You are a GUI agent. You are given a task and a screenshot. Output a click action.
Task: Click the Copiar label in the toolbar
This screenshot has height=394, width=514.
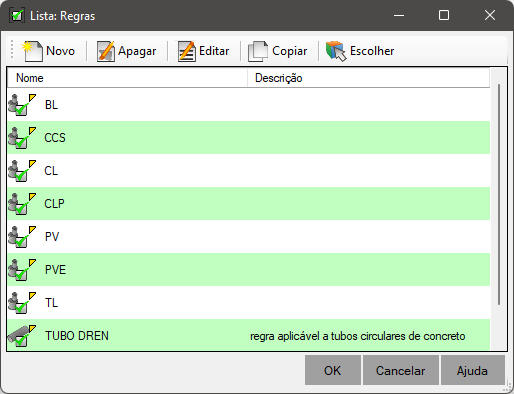pyautogui.click(x=289, y=51)
